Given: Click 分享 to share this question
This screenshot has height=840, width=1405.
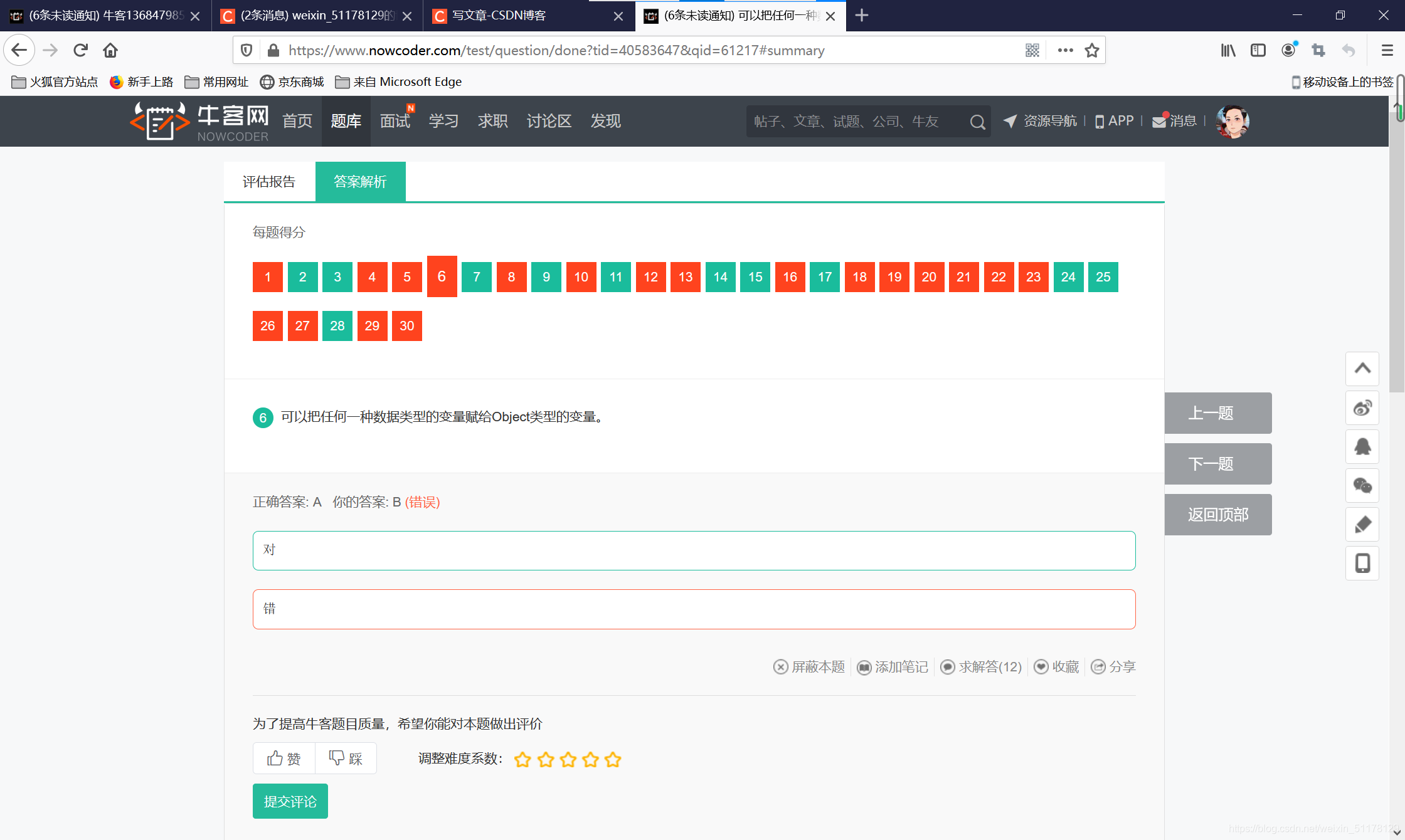Looking at the screenshot, I should coord(1113,667).
